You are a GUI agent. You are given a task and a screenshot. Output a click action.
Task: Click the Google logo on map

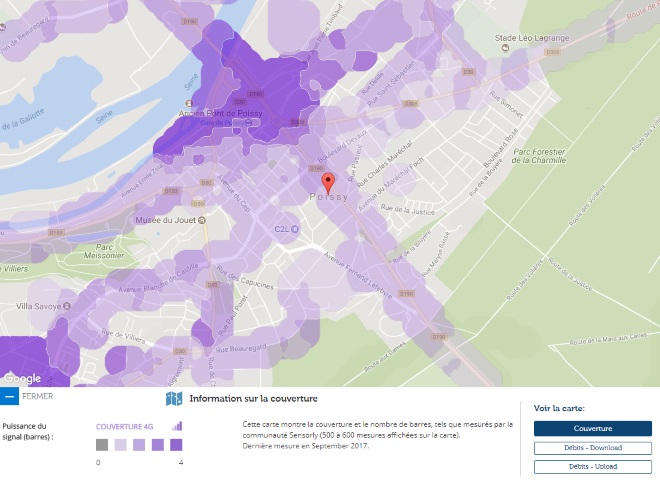tap(21, 379)
